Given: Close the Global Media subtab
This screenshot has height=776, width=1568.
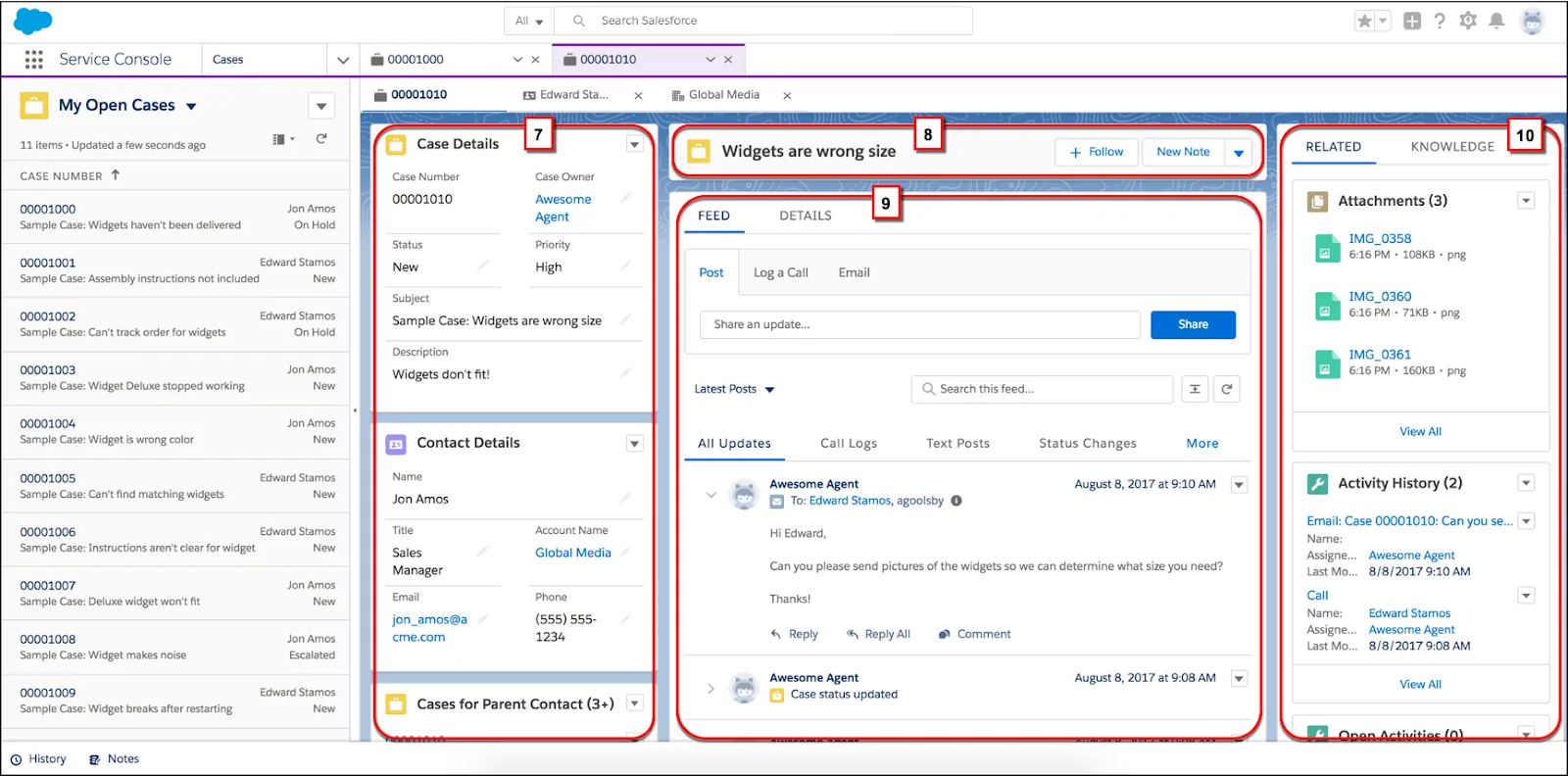Looking at the screenshot, I should click(x=787, y=96).
